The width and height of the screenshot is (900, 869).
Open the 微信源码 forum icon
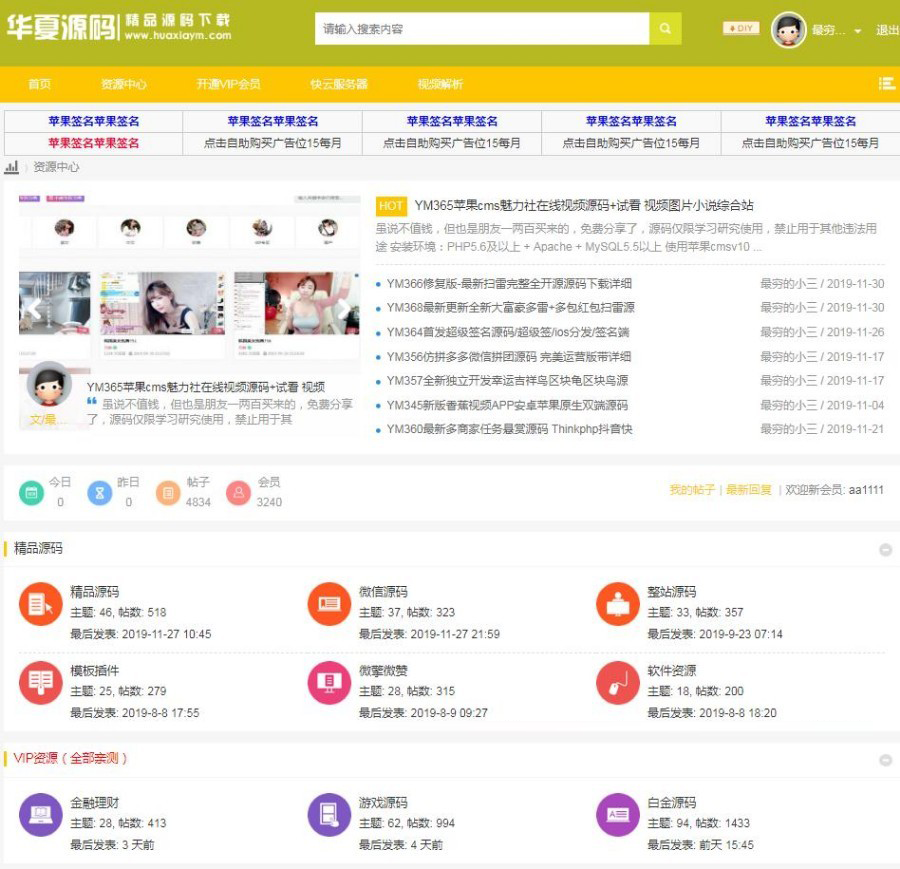[329, 604]
